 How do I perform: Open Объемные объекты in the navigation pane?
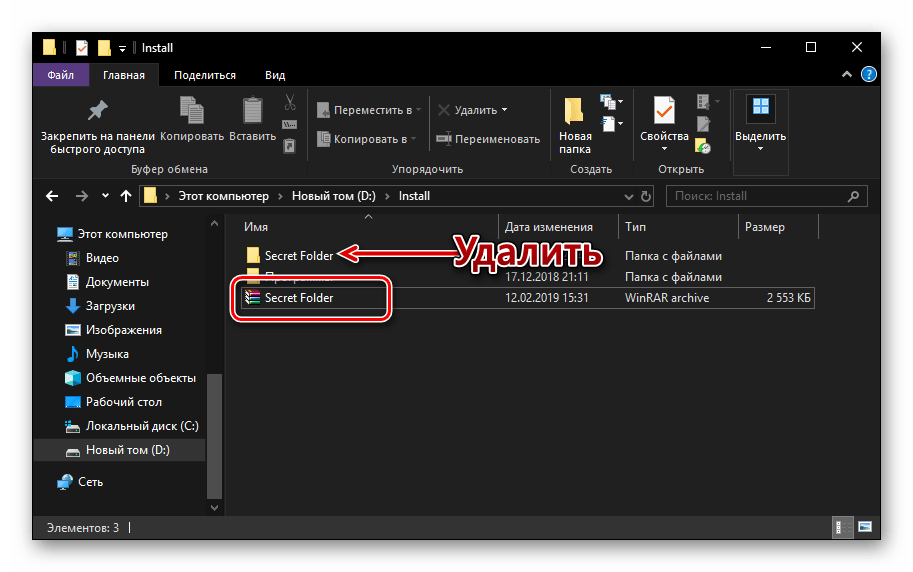point(140,378)
